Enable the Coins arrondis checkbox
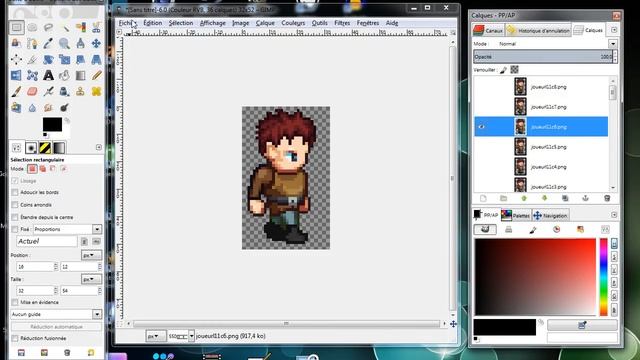 point(15,205)
